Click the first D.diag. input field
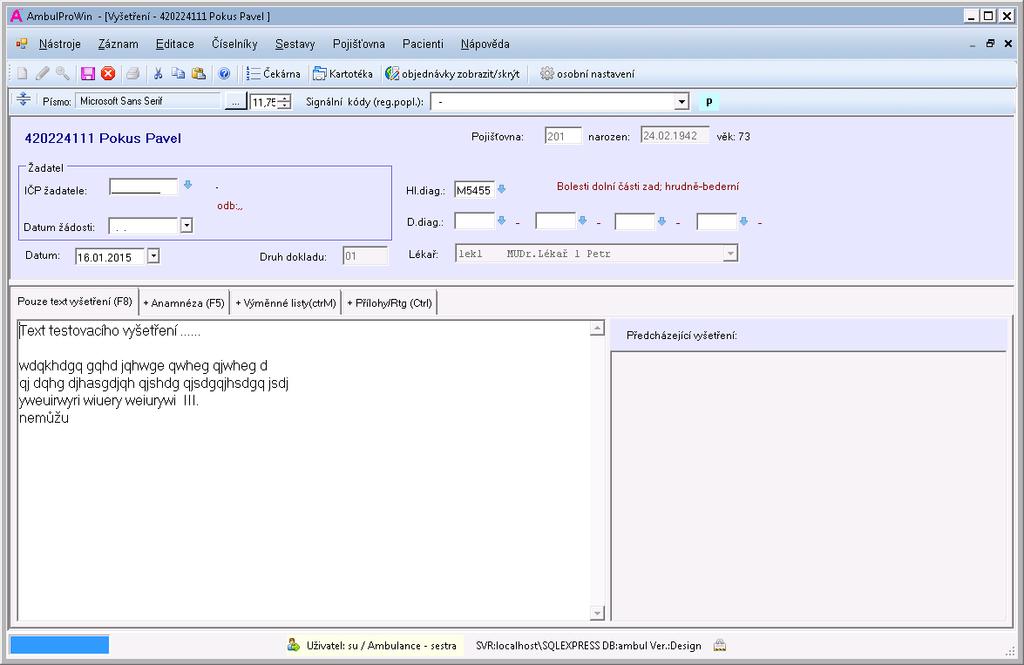1024x665 pixels. [474, 221]
